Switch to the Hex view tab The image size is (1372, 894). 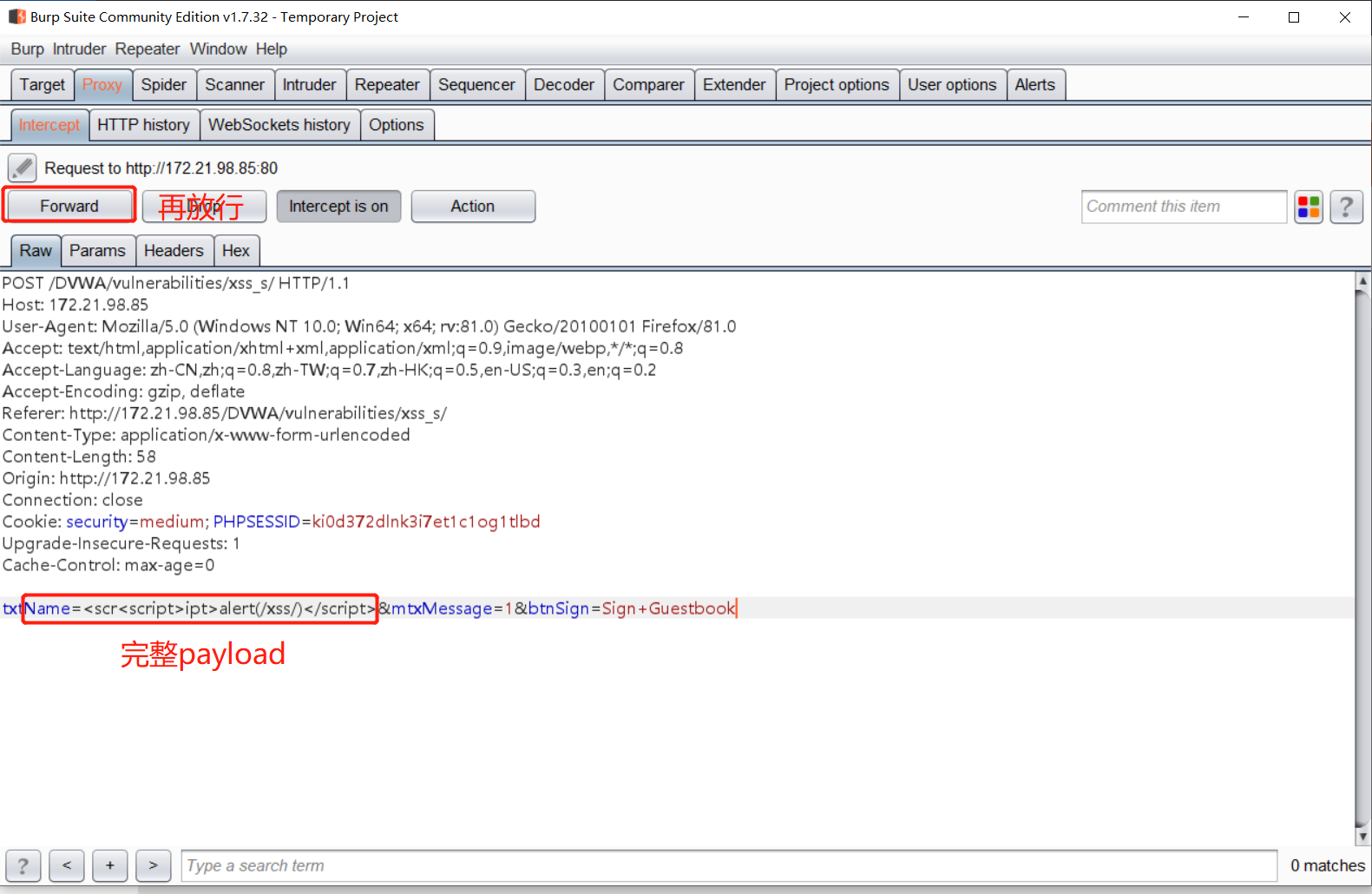point(236,251)
